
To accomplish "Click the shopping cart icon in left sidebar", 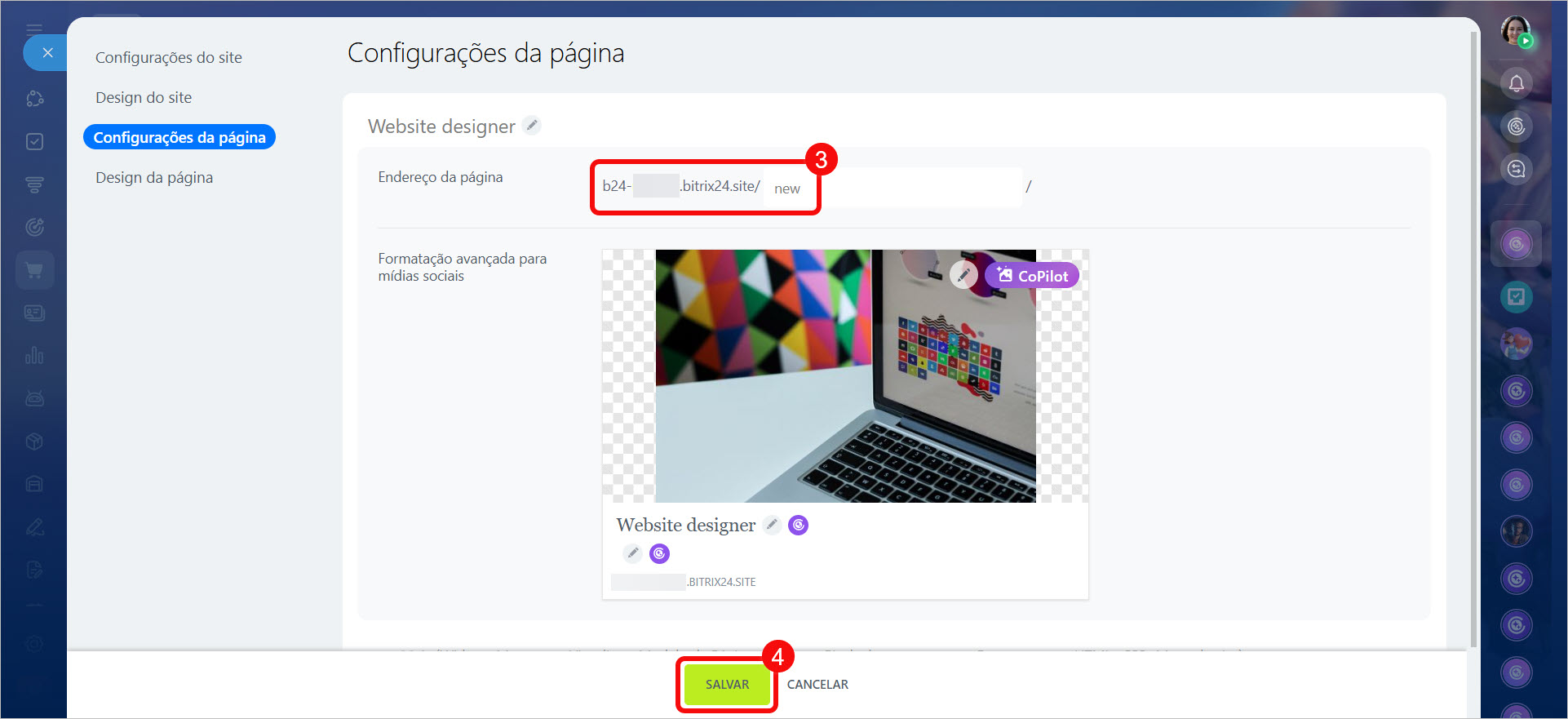I will pos(34,270).
